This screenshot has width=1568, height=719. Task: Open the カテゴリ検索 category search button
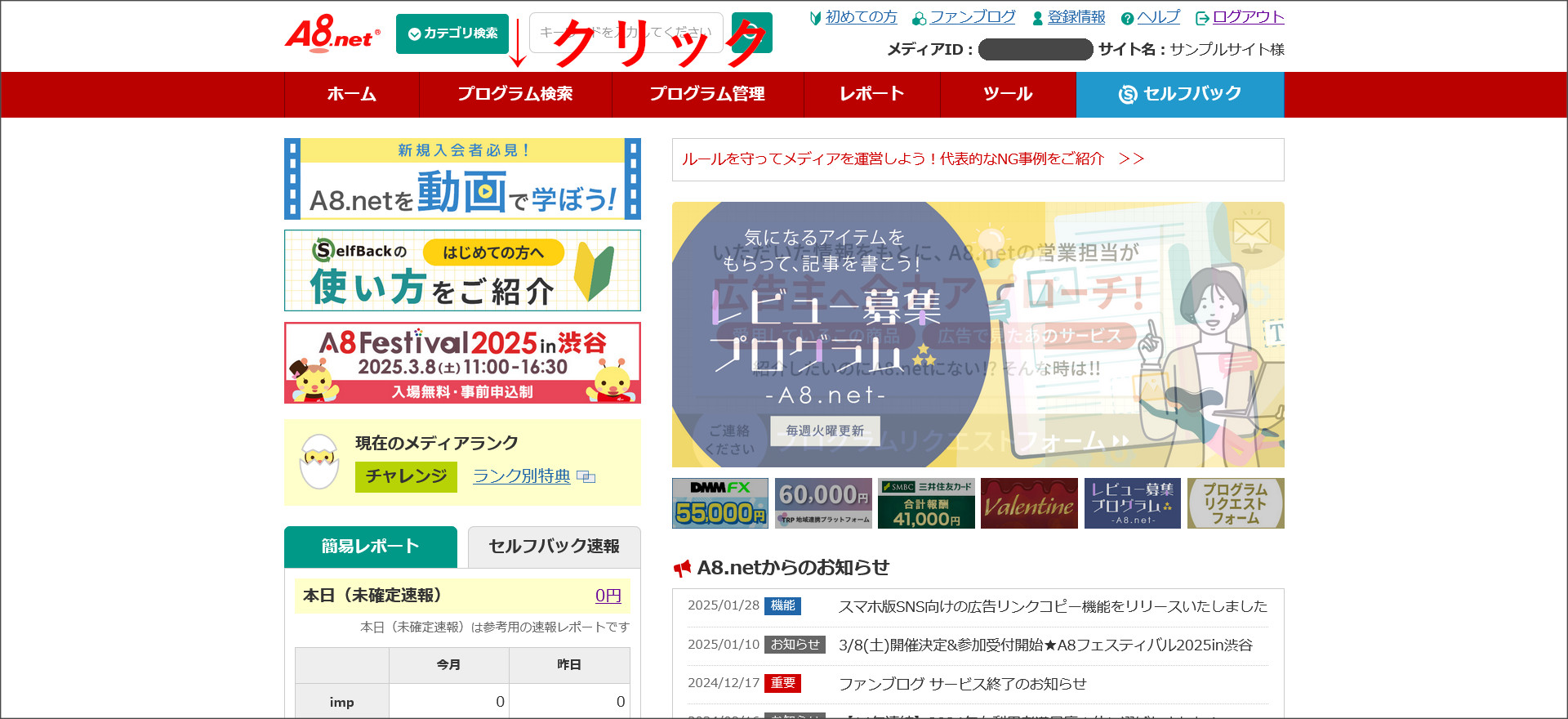(452, 33)
